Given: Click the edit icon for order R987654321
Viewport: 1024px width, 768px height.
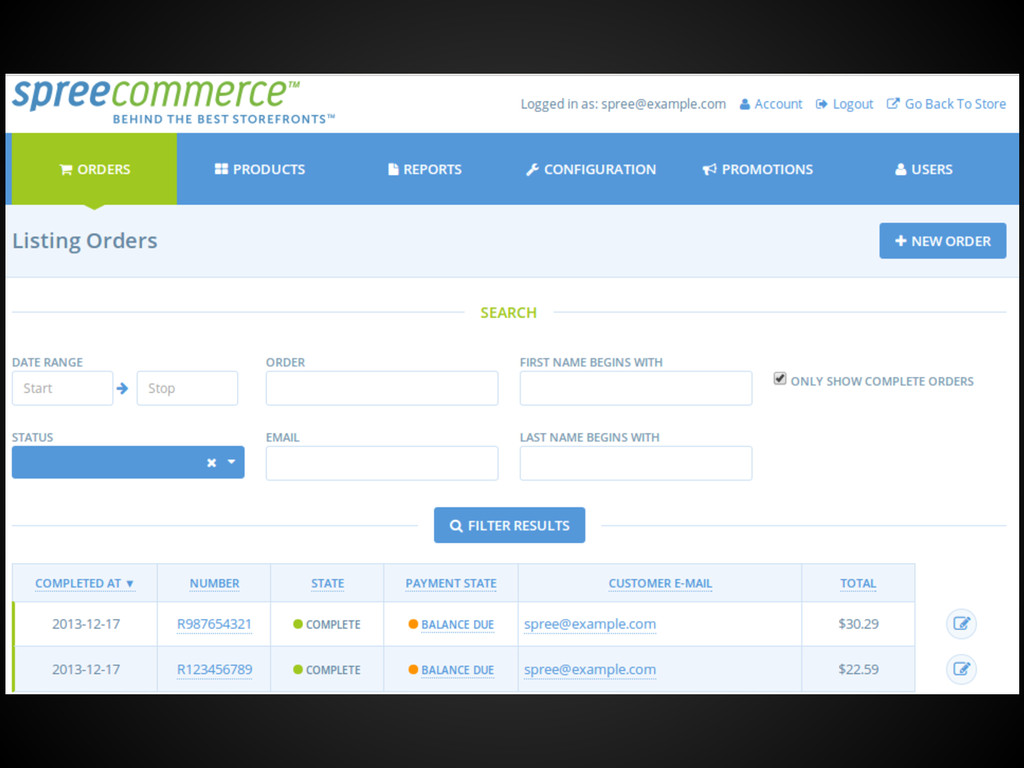Looking at the screenshot, I should [961, 623].
